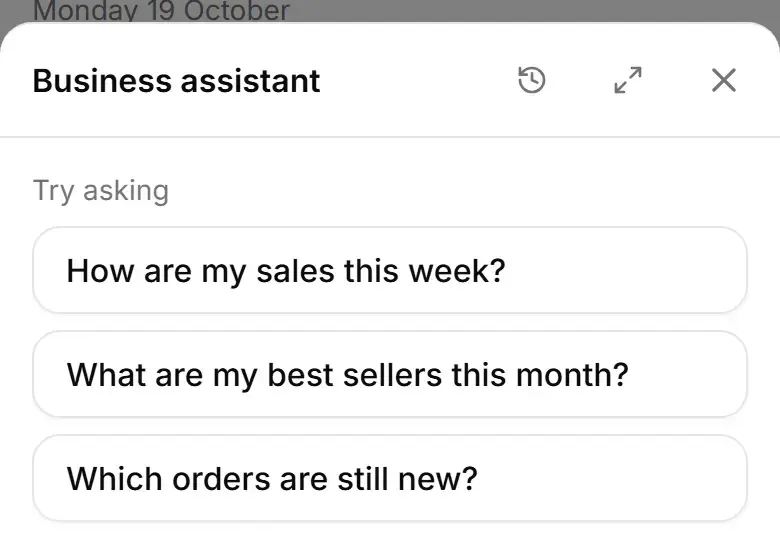The image size is (780, 548).
Task: Close the Business assistant panel
Action: tap(724, 80)
